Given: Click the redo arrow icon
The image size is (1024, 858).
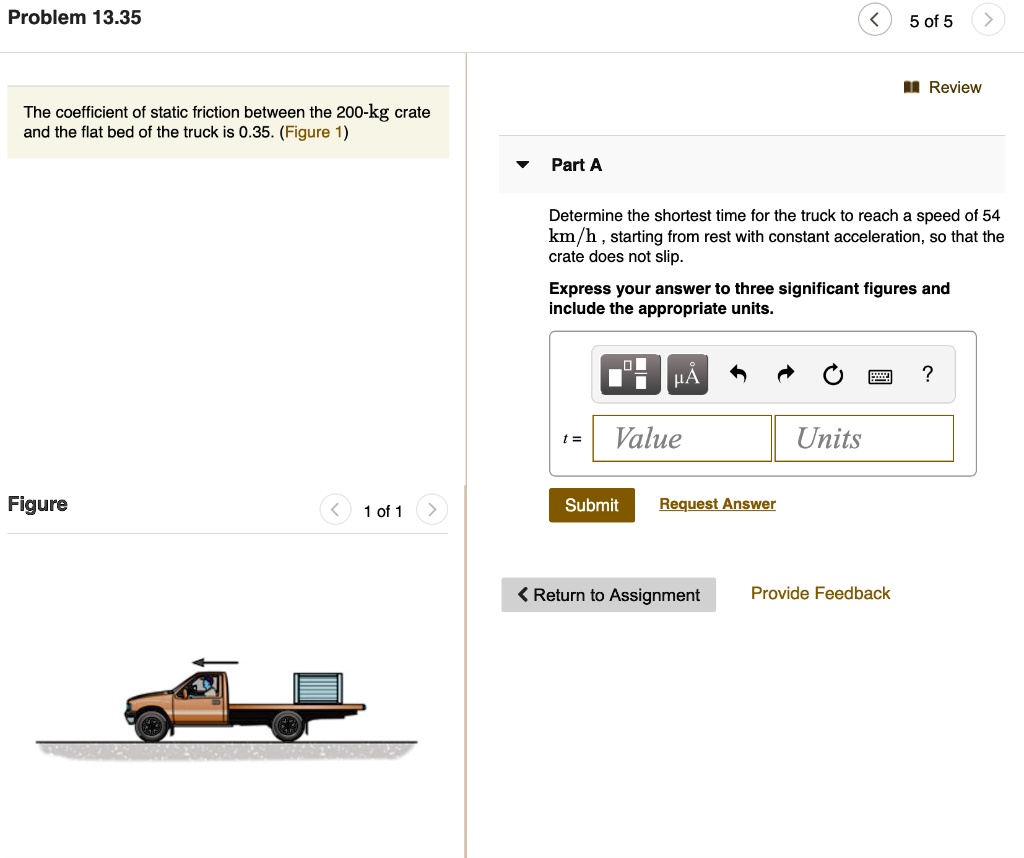Looking at the screenshot, I should pyautogui.click(x=786, y=375).
